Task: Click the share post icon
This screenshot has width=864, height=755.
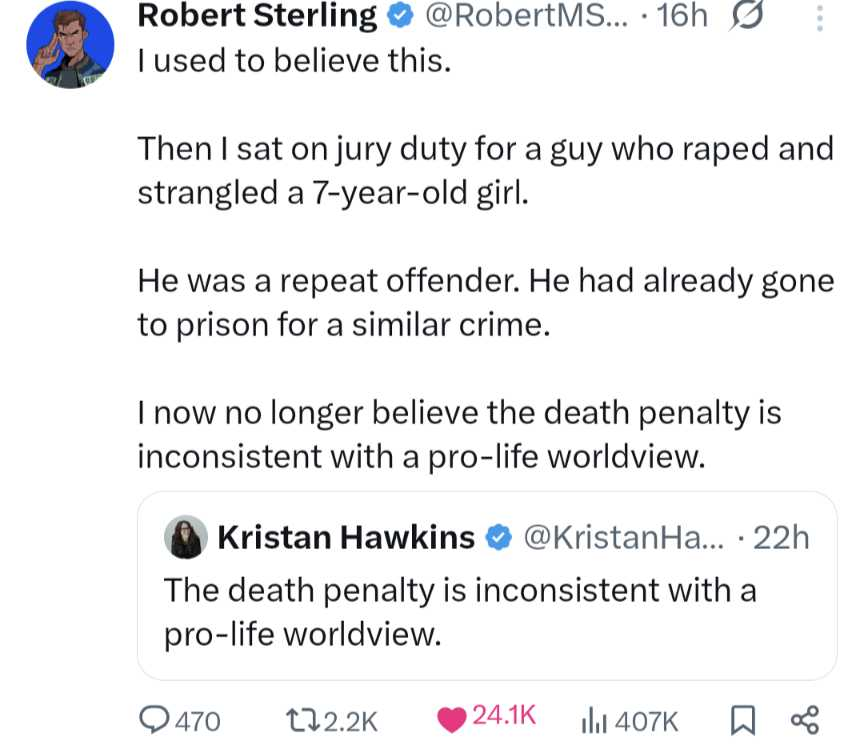Action: click(x=804, y=717)
